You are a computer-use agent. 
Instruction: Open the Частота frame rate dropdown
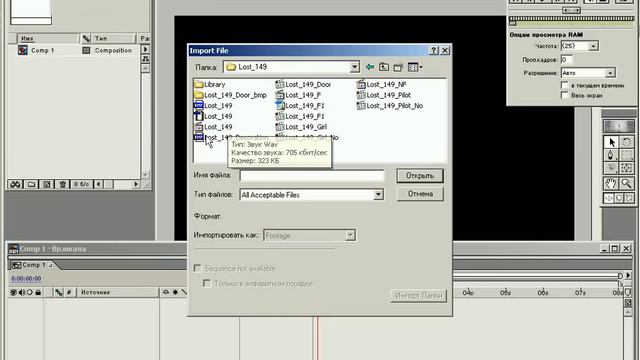point(593,46)
